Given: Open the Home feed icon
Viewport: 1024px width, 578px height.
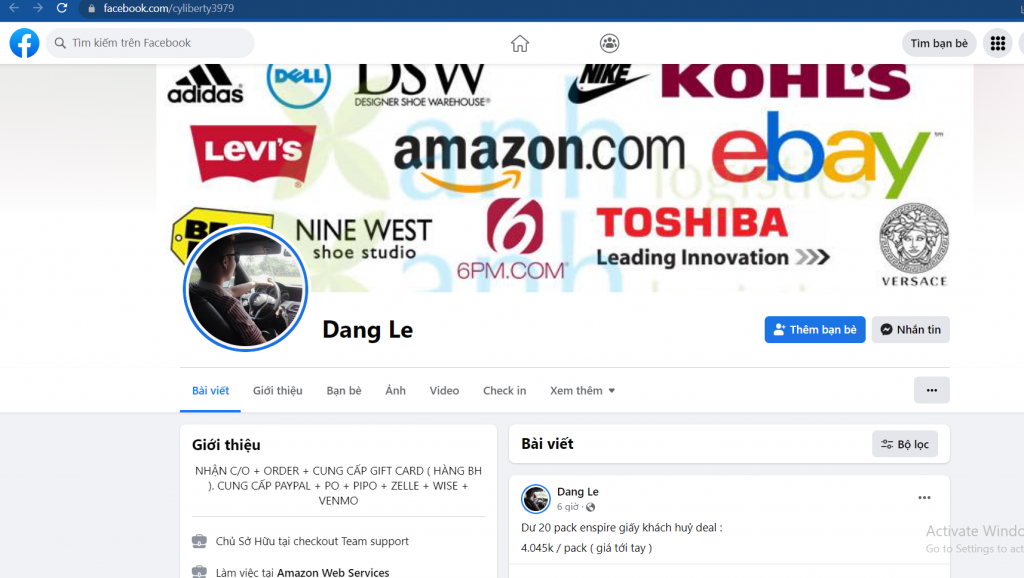Looking at the screenshot, I should pos(520,43).
